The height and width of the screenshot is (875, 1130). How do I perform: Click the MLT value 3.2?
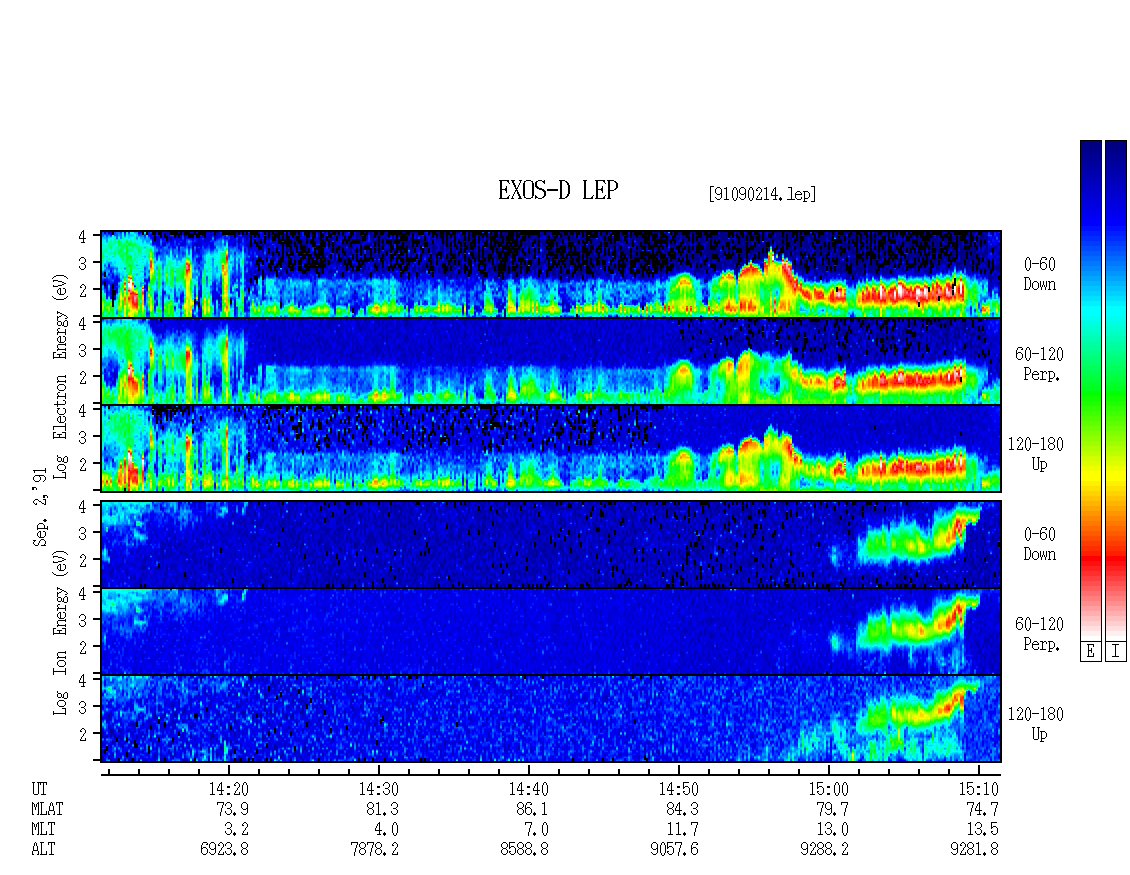click(x=236, y=830)
